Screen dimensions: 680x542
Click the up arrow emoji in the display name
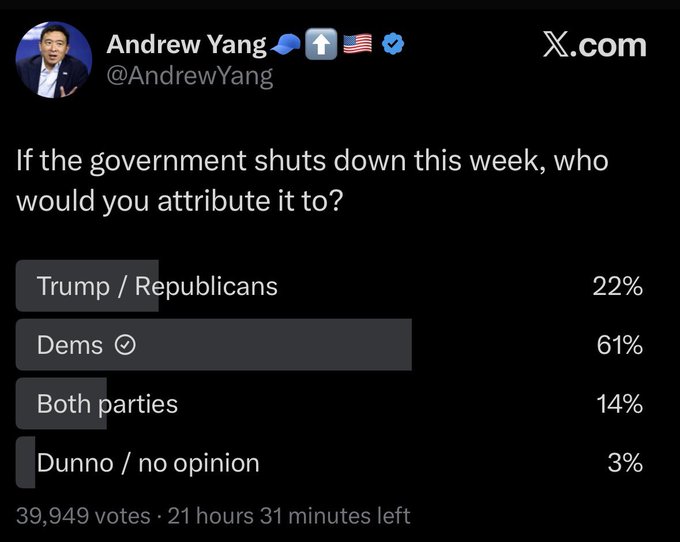320,45
